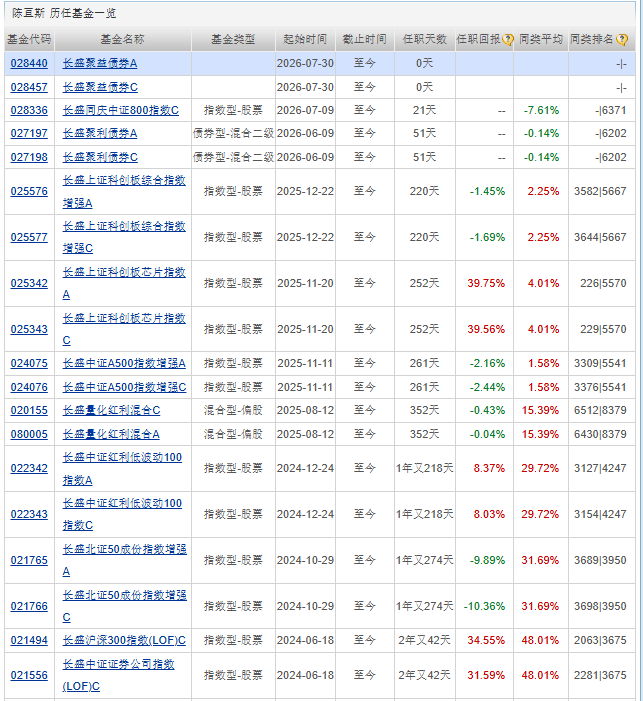Open fund code 027197
The width and height of the screenshot is (643, 701).
point(29,133)
